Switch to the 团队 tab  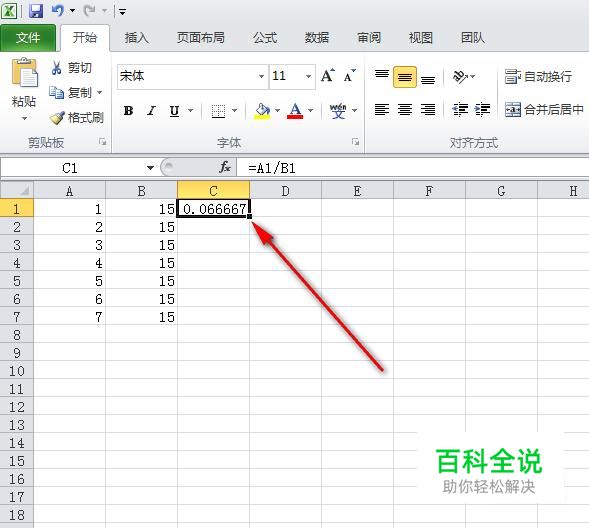point(473,38)
